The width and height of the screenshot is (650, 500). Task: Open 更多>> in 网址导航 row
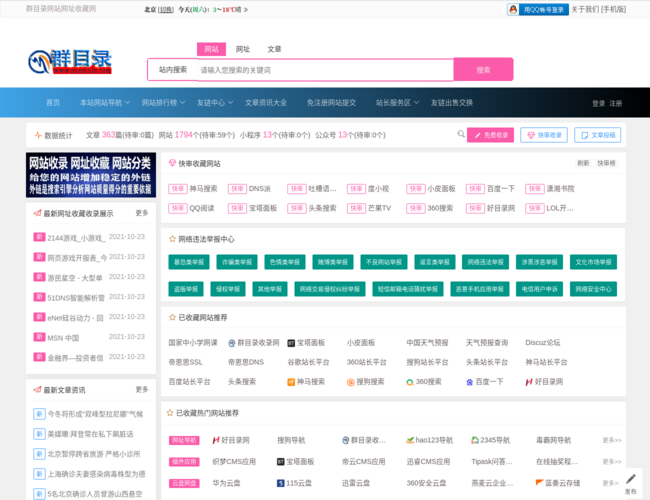point(611,440)
